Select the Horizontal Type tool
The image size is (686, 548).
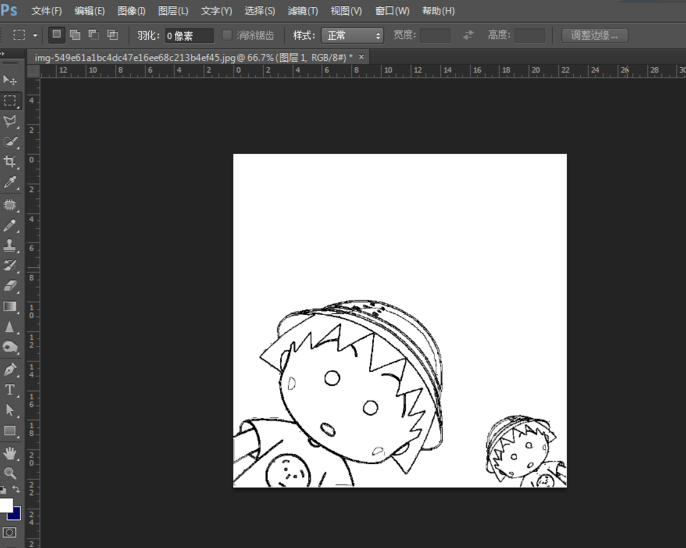click(x=10, y=390)
